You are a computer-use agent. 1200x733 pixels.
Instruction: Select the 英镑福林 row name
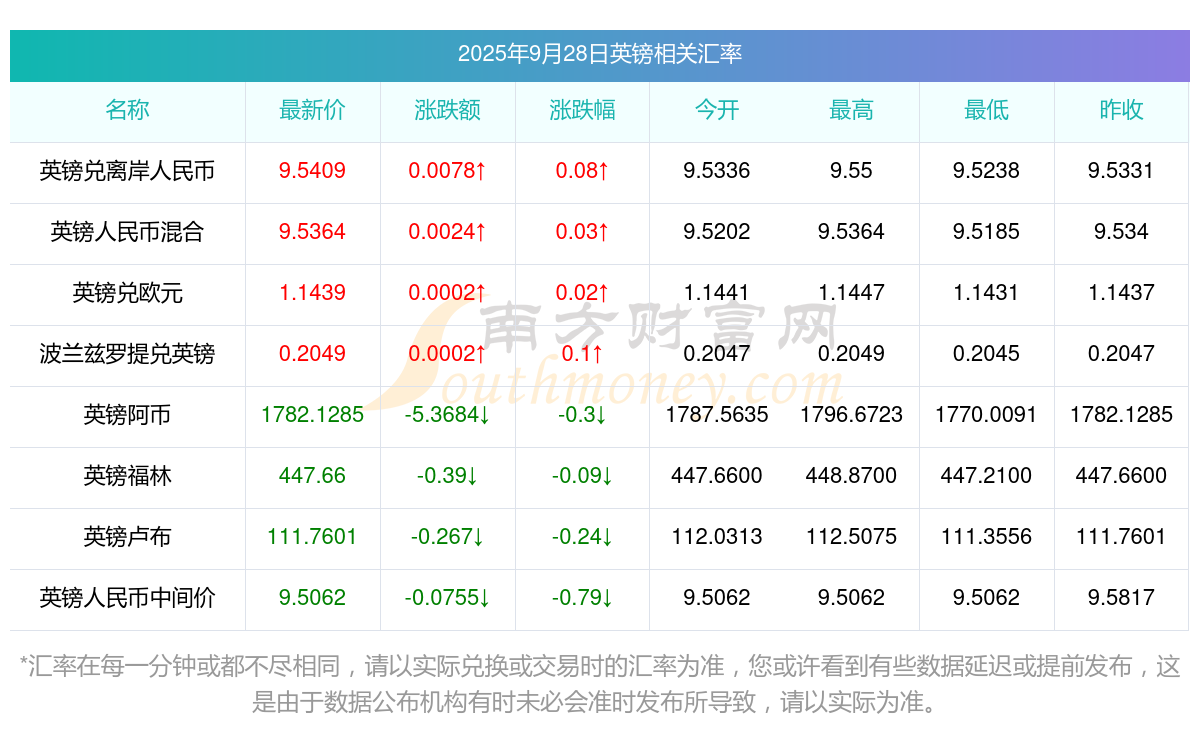tap(127, 476)
